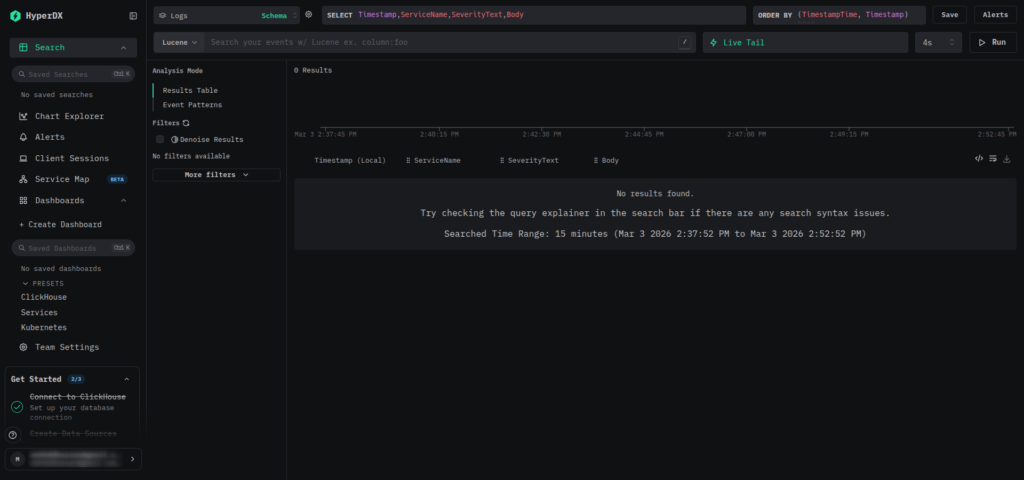Switch analysis mode to Event Patterns
Viewport: 1024px width, 480px height.
coord(192,105)
